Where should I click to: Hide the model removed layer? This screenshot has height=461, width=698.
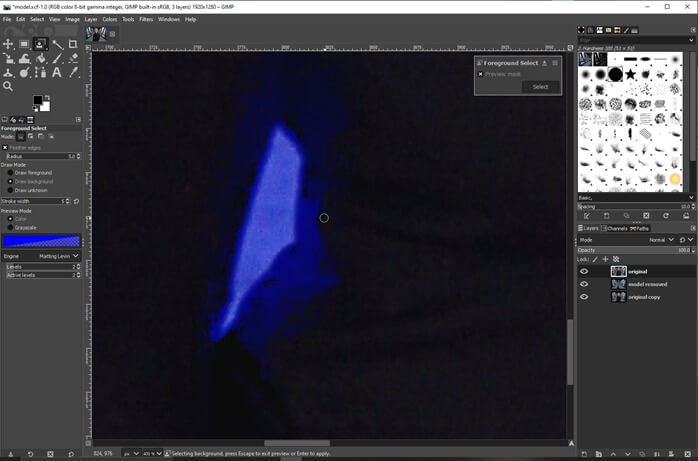tap(584, 284)
